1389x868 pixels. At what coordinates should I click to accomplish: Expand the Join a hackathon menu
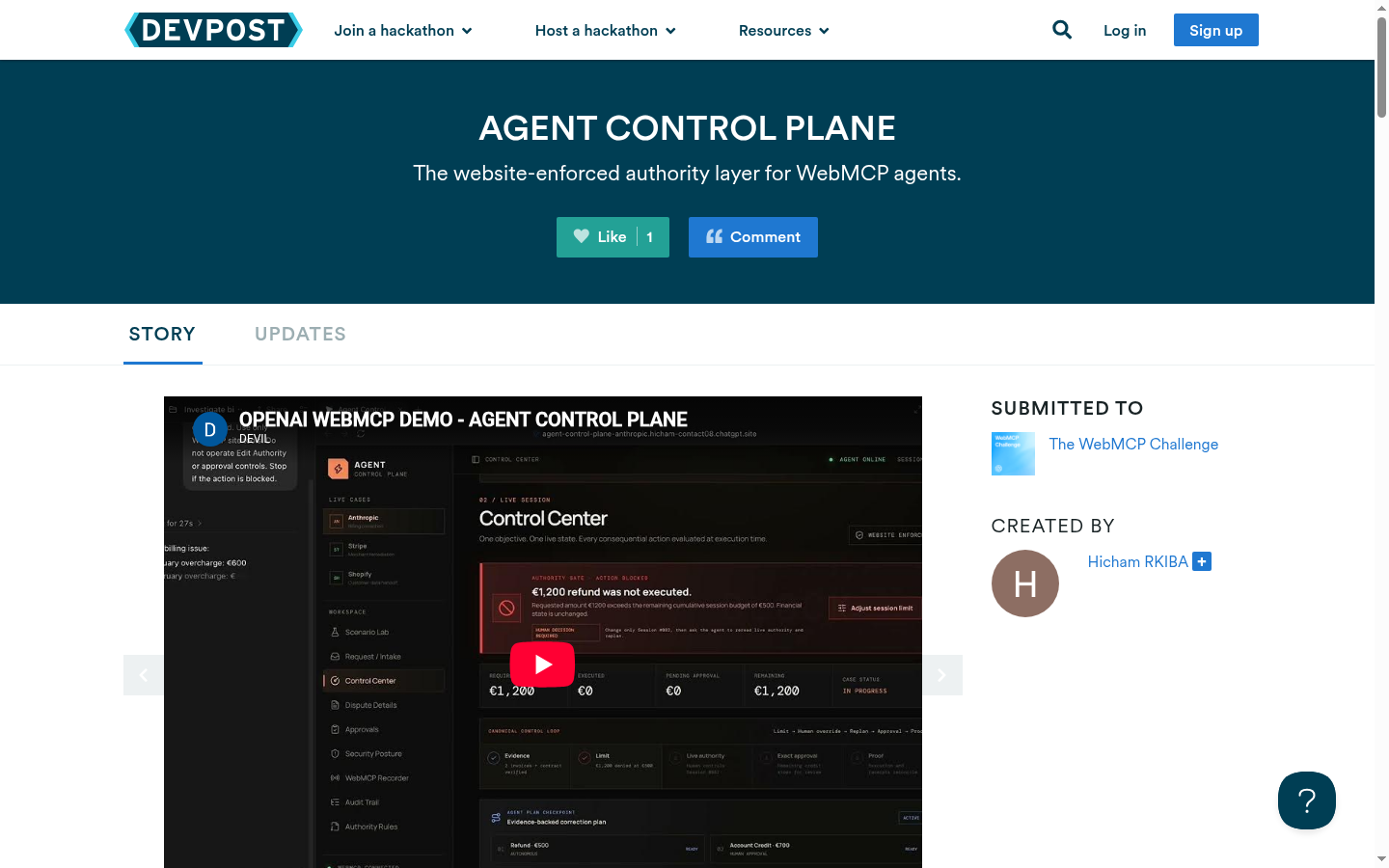tap(403, 31)
